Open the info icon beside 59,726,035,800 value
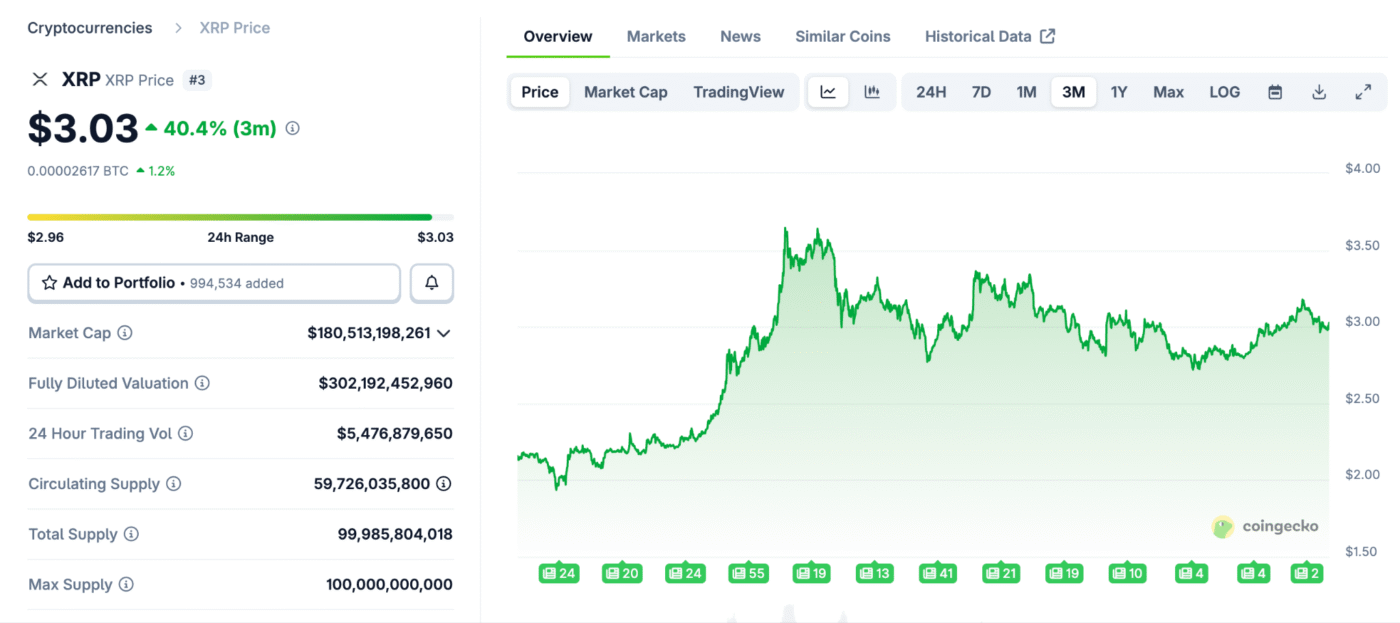 click(444, 484)
